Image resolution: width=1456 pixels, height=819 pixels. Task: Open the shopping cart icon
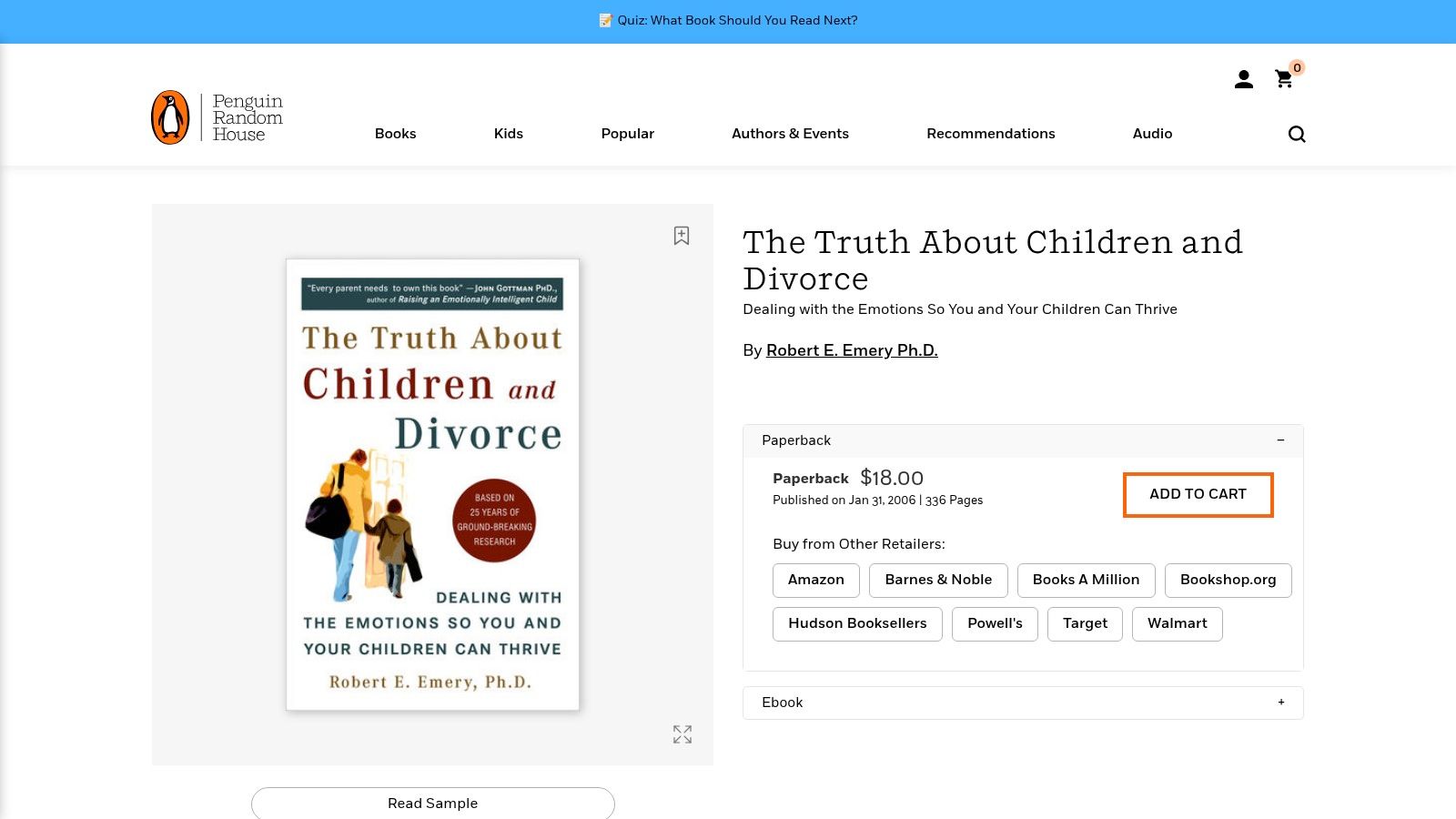pyautogui.click(x=1284, y=79)
